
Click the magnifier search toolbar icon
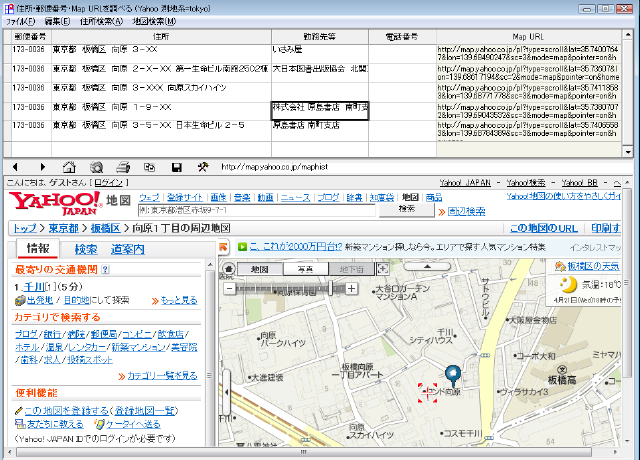96,167
